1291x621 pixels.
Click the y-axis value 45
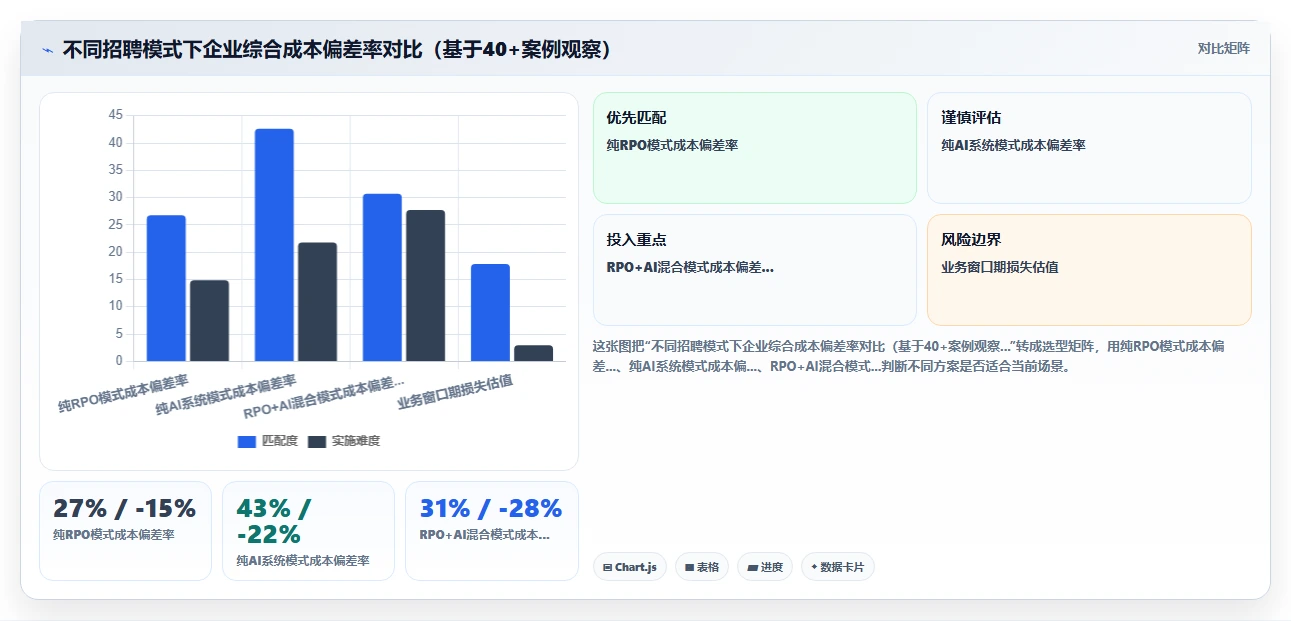(x=115, y=116)
